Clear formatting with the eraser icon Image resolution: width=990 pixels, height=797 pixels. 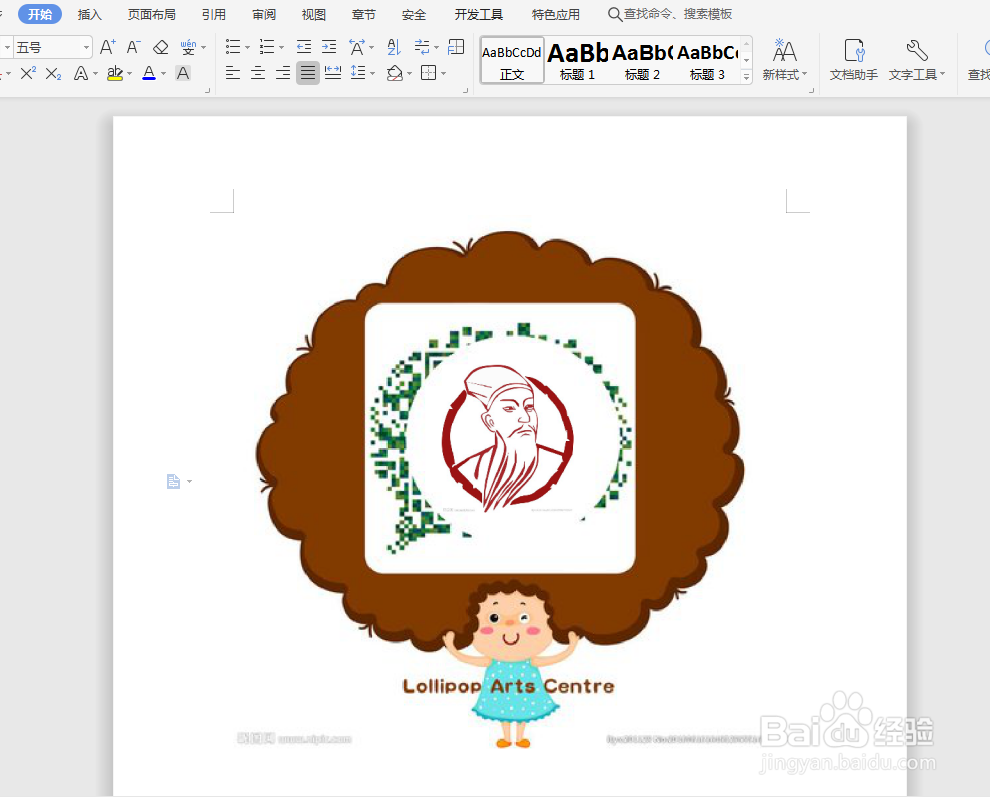(160, 47)
